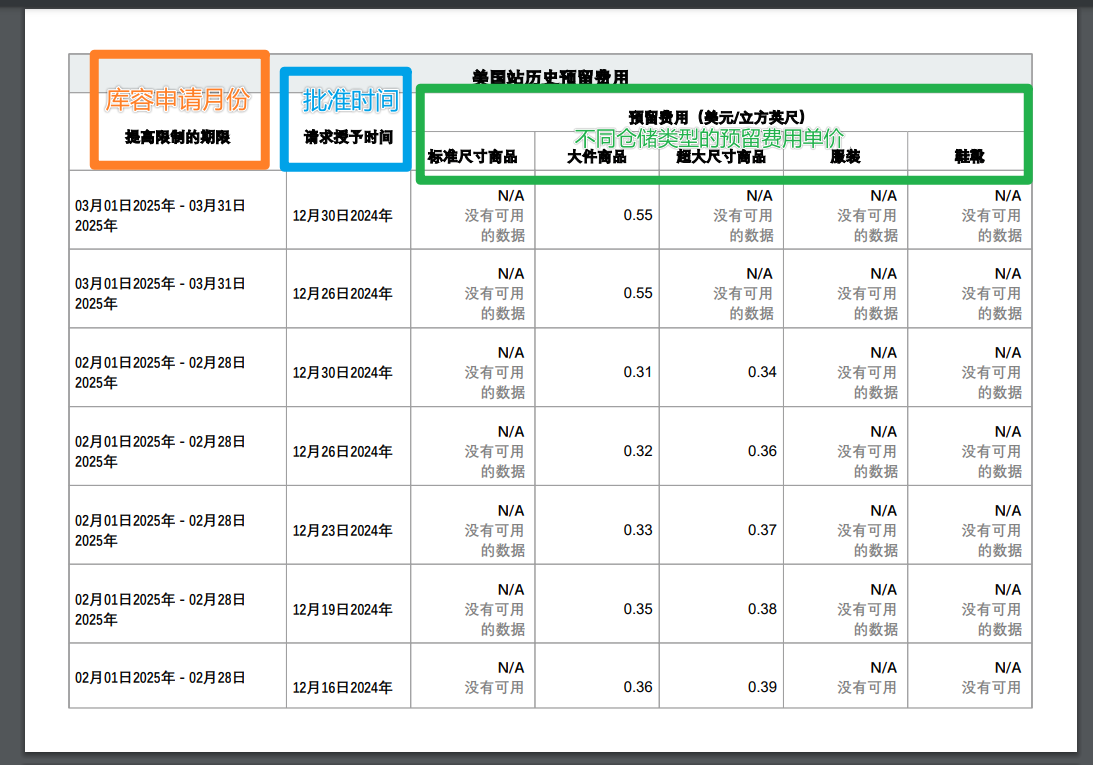
Task: Click the 美国站历史预留费用 table title
Action: click(550, 77)
